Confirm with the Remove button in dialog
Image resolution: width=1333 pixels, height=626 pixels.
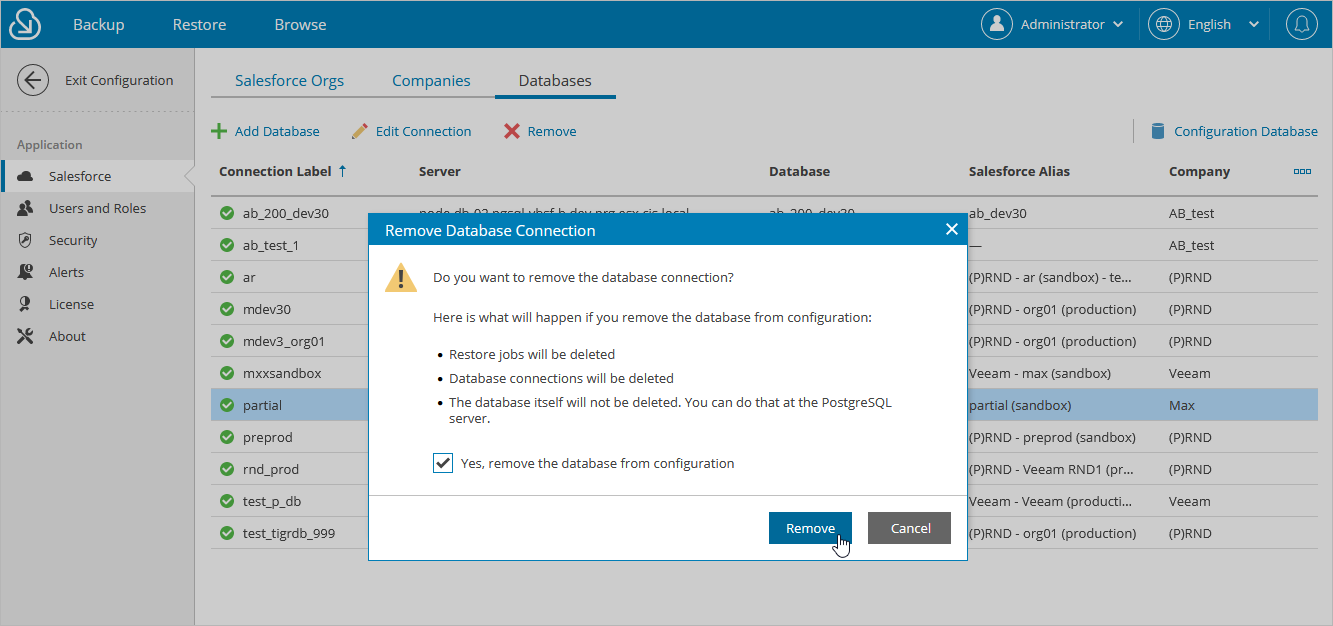[x=809, y=528]
